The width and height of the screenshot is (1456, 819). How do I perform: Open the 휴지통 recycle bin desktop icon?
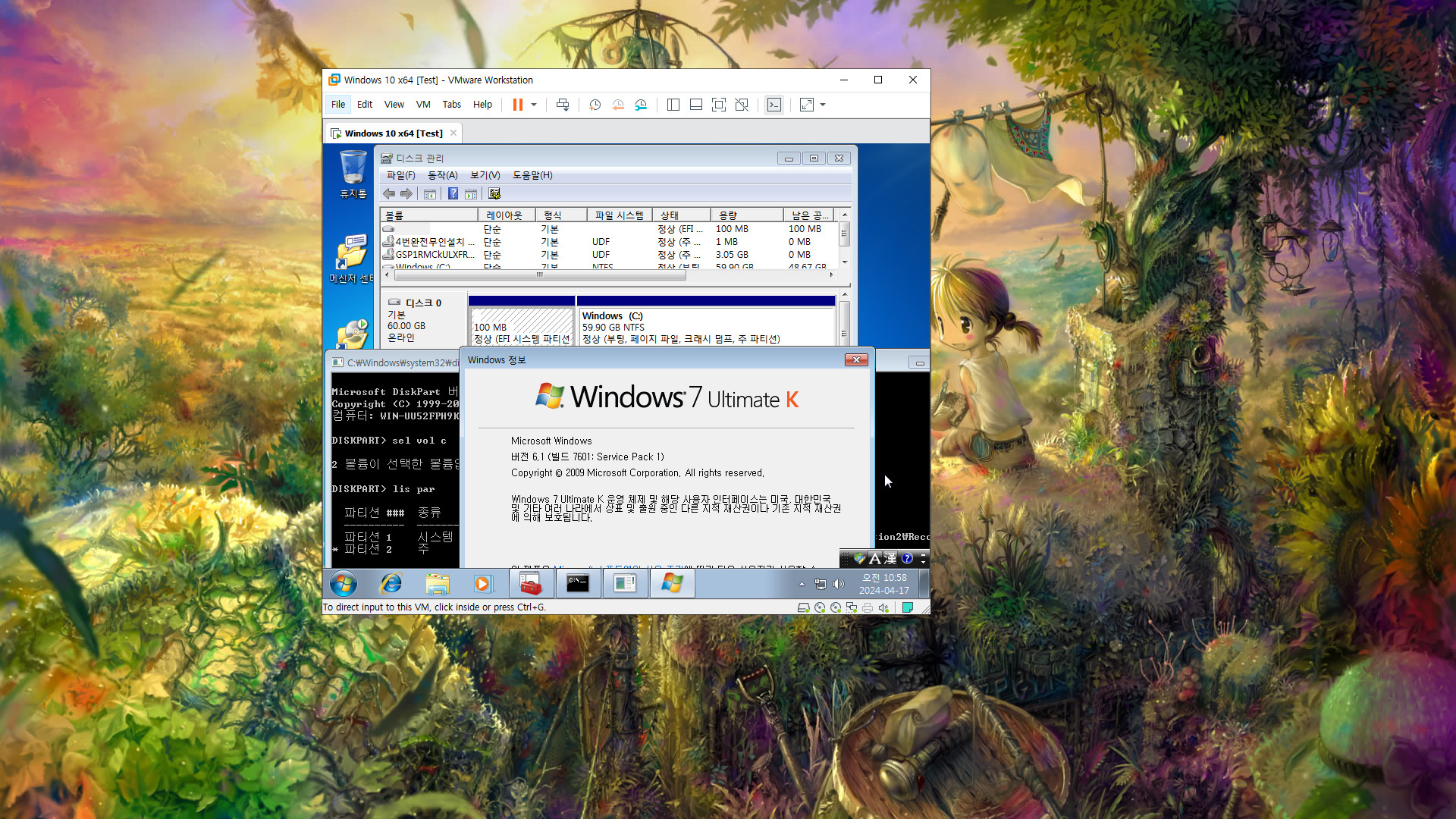coord(353,174)
